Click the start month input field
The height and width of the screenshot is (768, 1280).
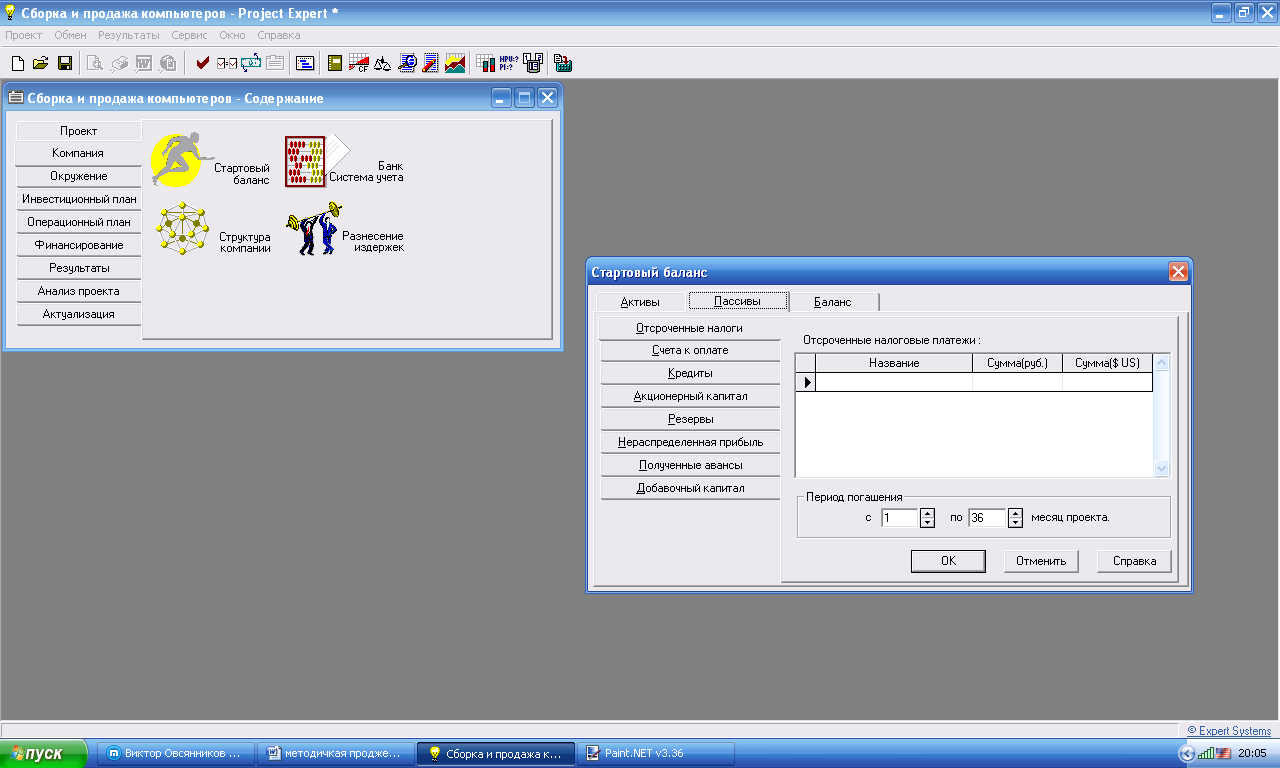pos(900,518)
